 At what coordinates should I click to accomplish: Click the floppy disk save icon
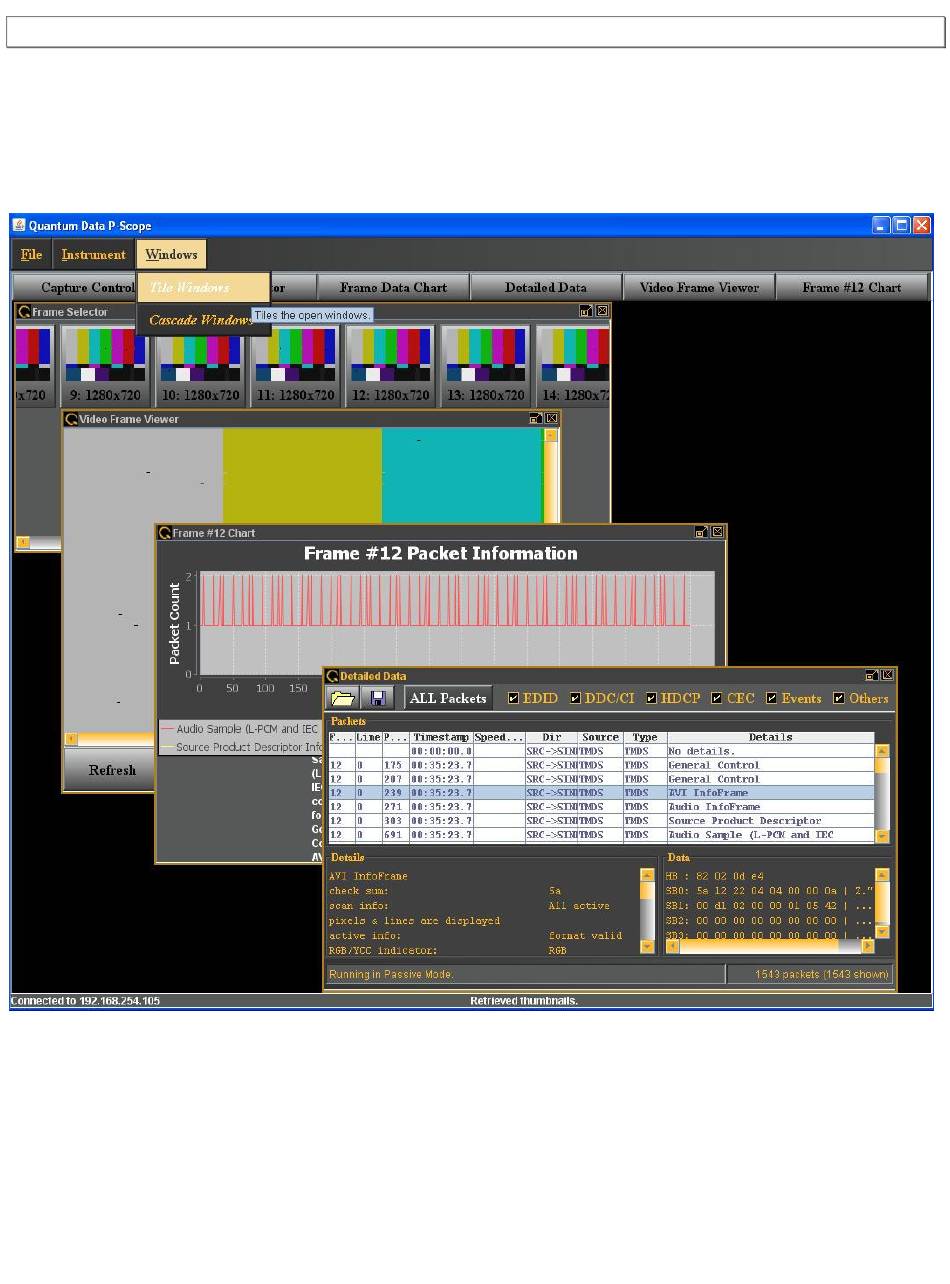click(379, 698)
